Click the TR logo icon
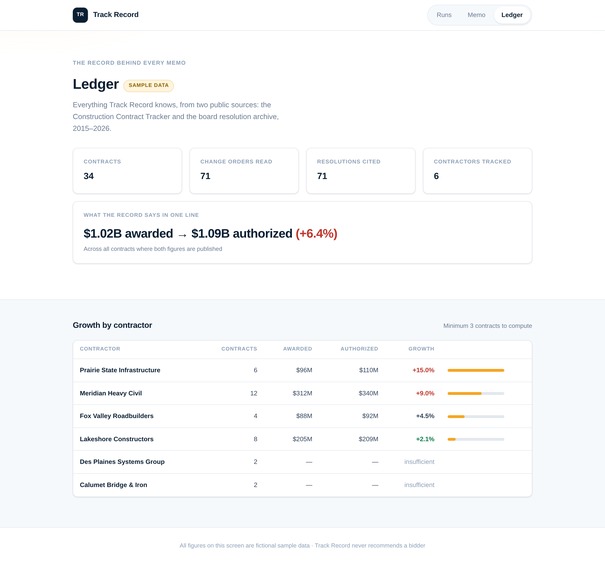Viewport: 605px width, 573px height. pos(80,15)
